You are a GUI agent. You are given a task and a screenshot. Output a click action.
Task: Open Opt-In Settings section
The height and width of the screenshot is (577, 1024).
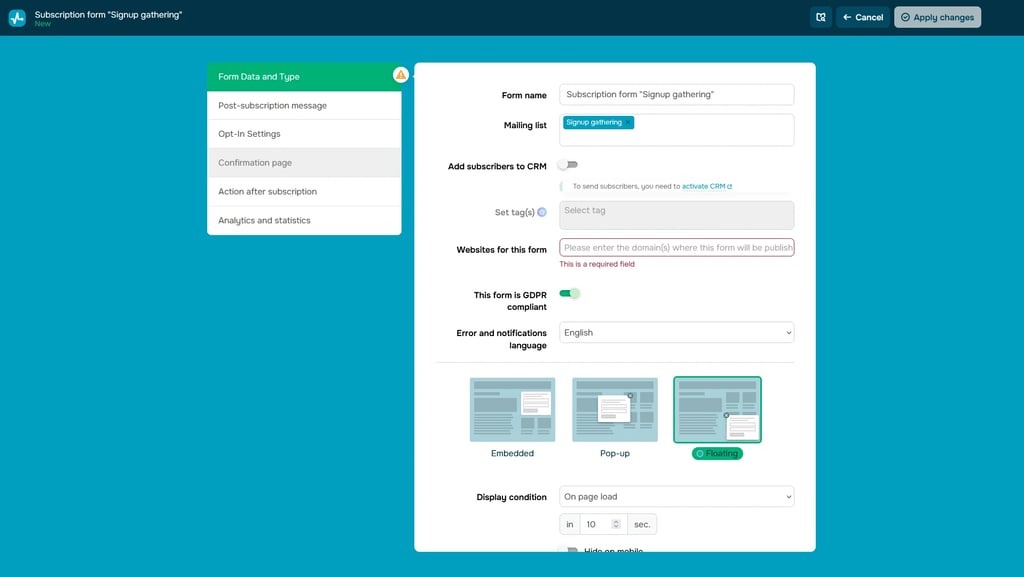coord(304,134)
